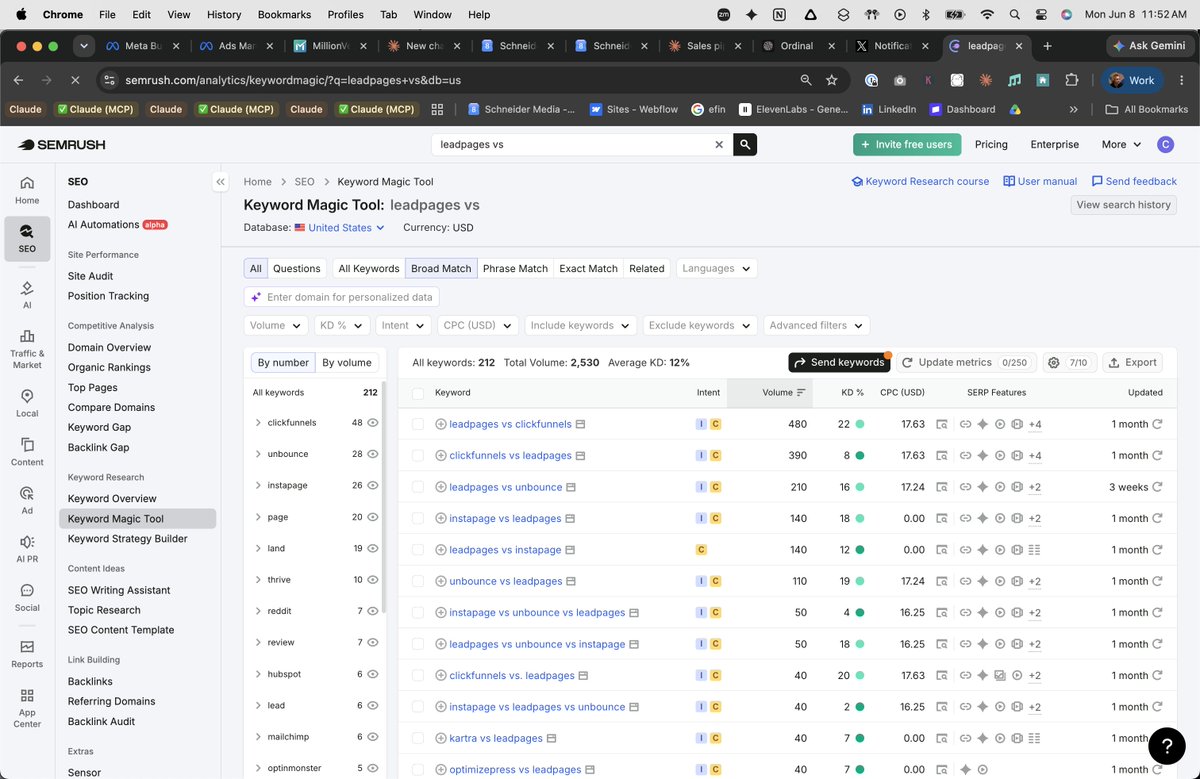
Task: Check the kartra vs leadpages row
Action: pos(418,738)
